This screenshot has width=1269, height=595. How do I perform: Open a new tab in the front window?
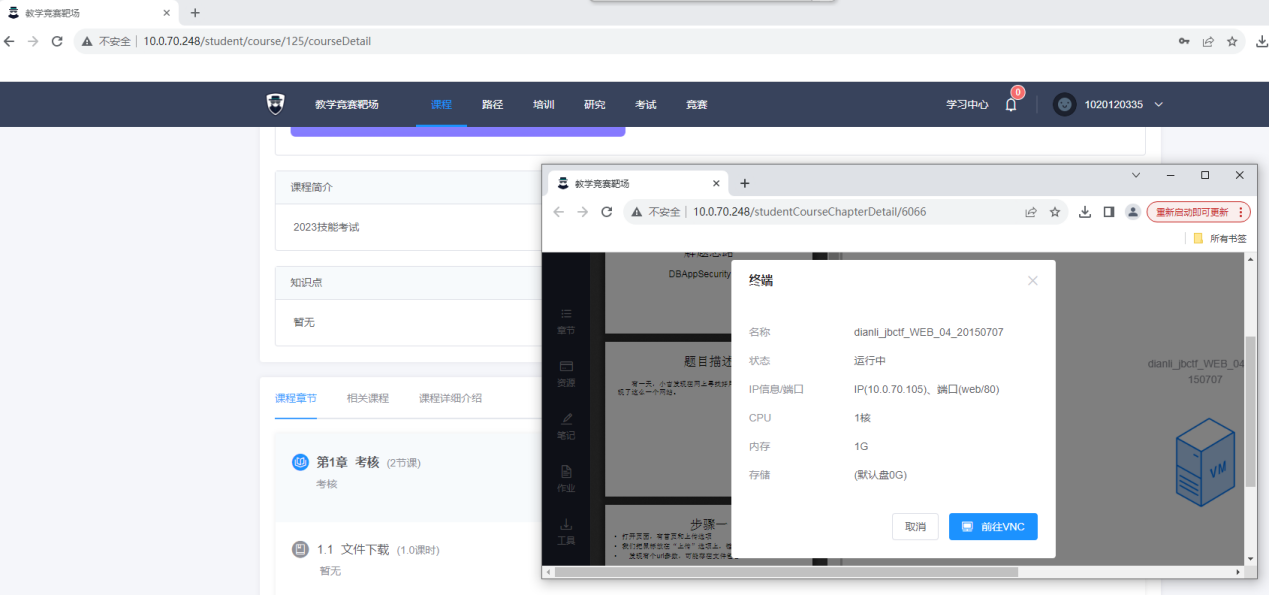(744, 183)
